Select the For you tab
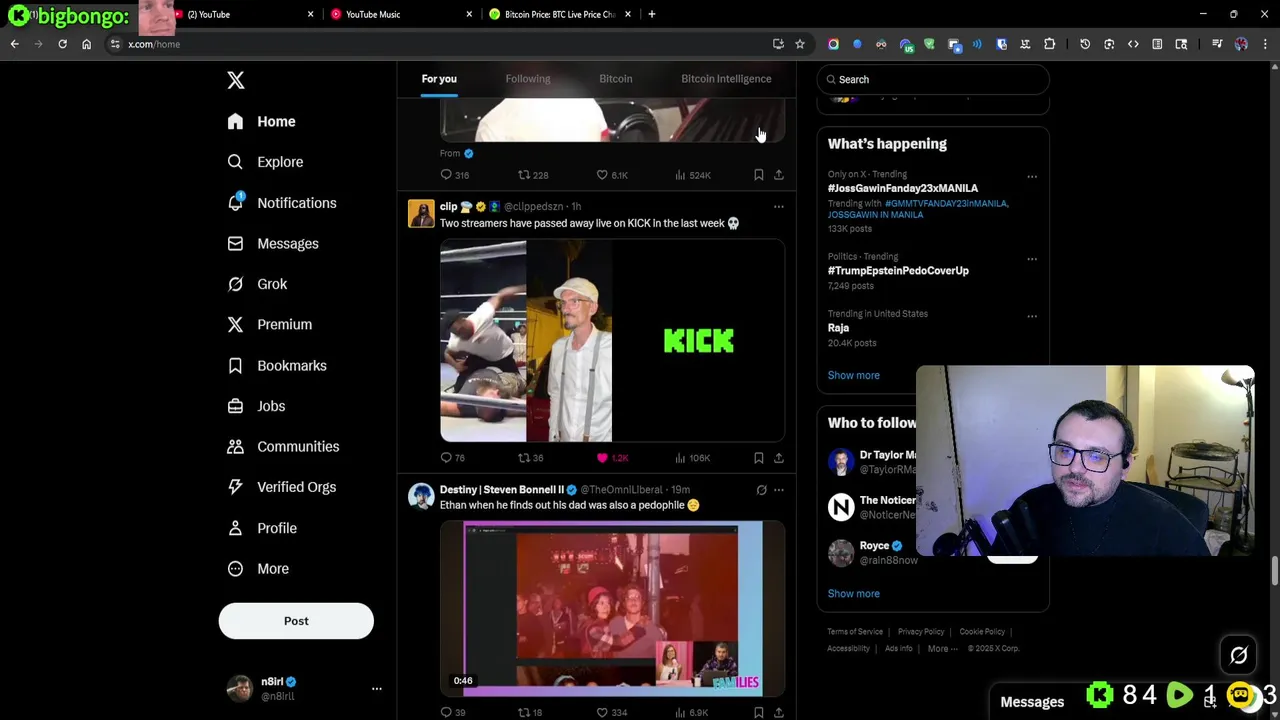The width and height of the screenshot is (1280, 720). click(x=439, y=79)
